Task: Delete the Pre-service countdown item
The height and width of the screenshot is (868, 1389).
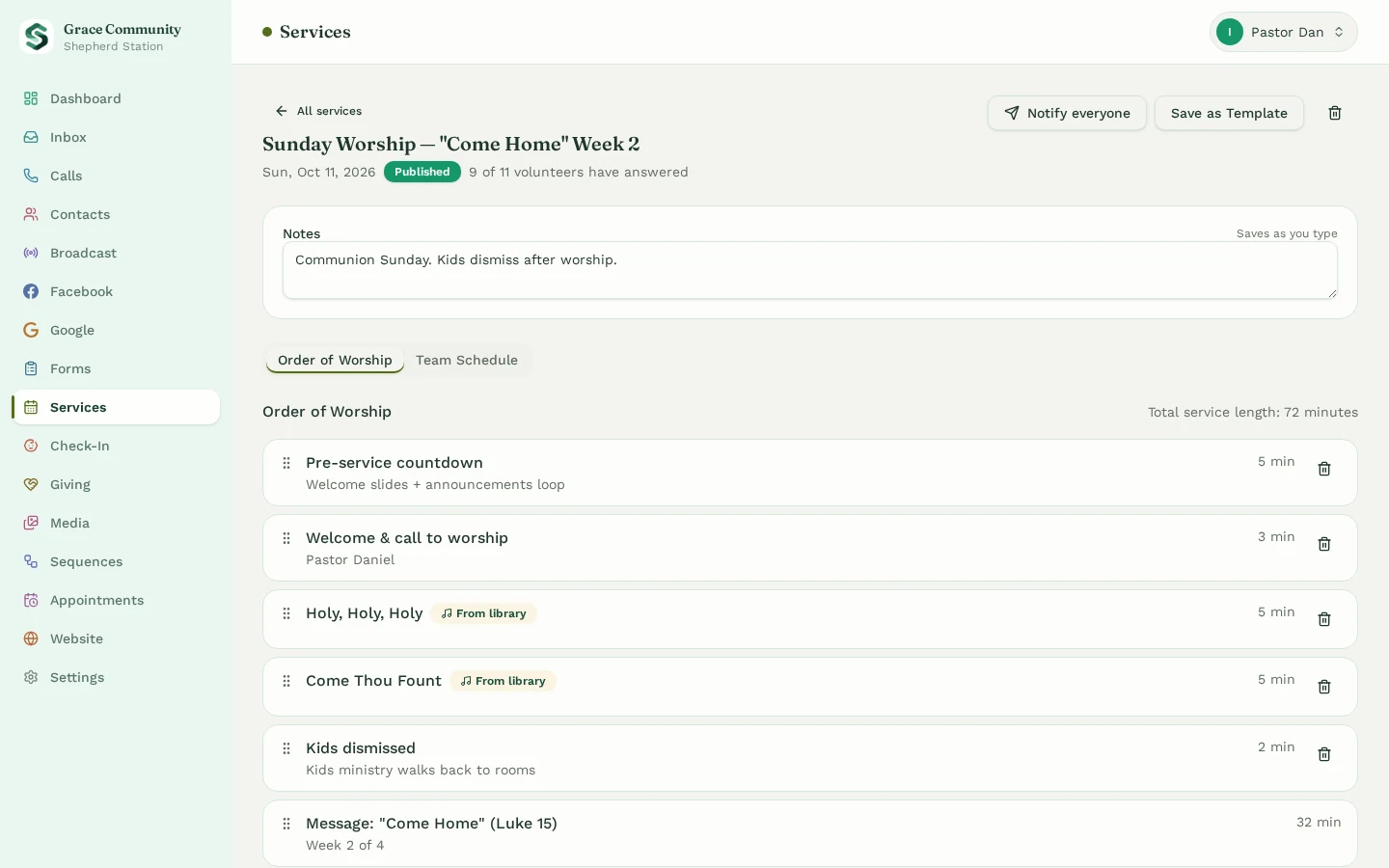Action: point(1324,469)
